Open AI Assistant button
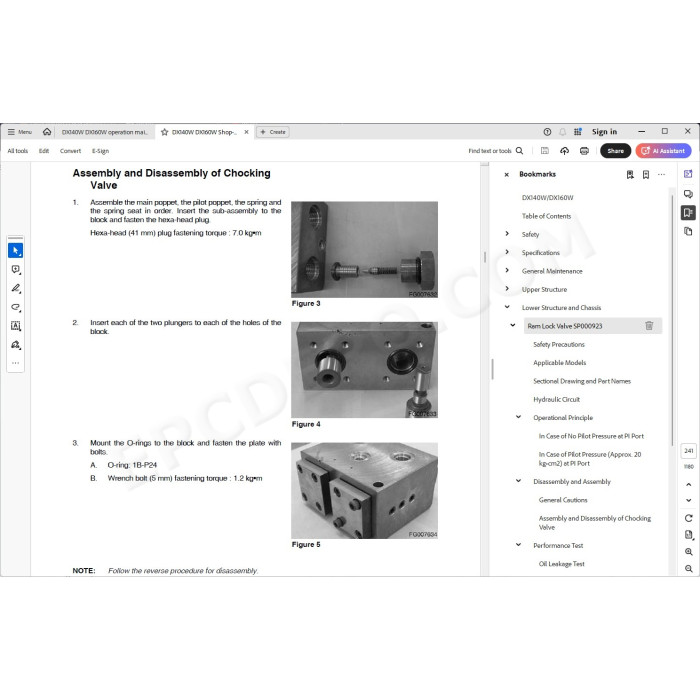Image resolution: width=700 pixels, height=700 pixels. (x=663, y=151)
